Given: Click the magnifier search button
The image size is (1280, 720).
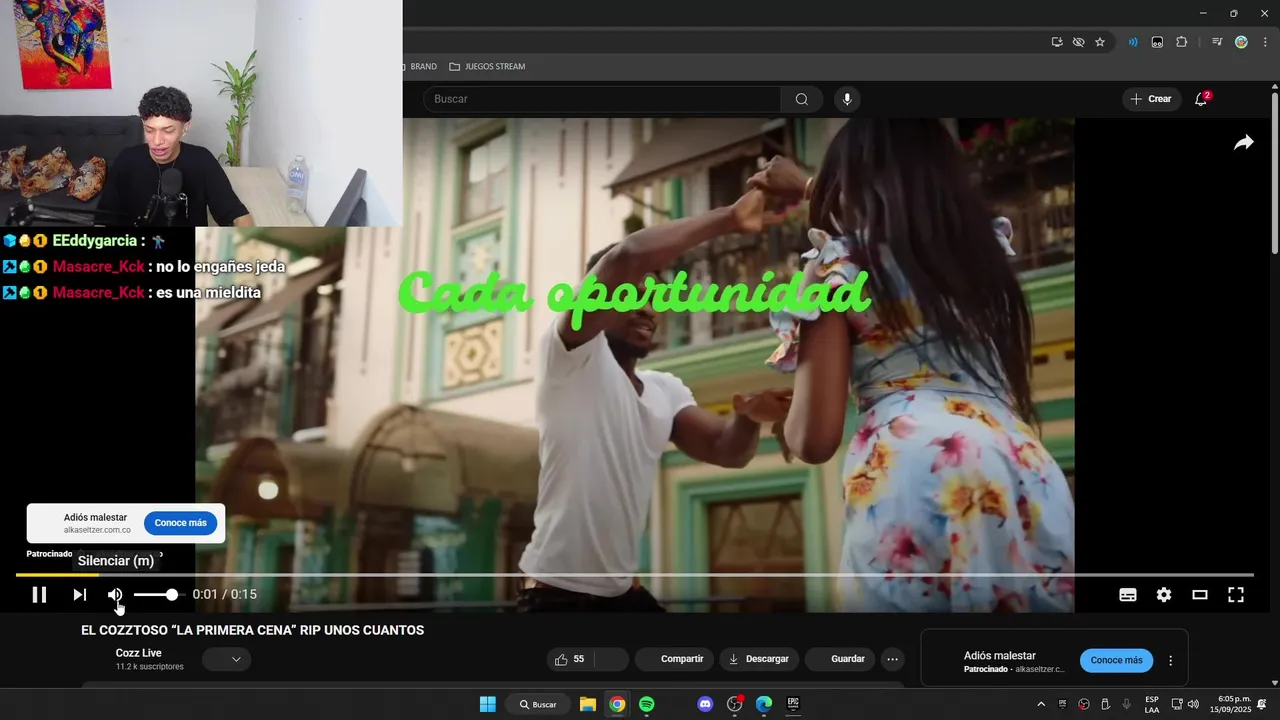Looking at the screenshot, I should [x=802, y=99].
